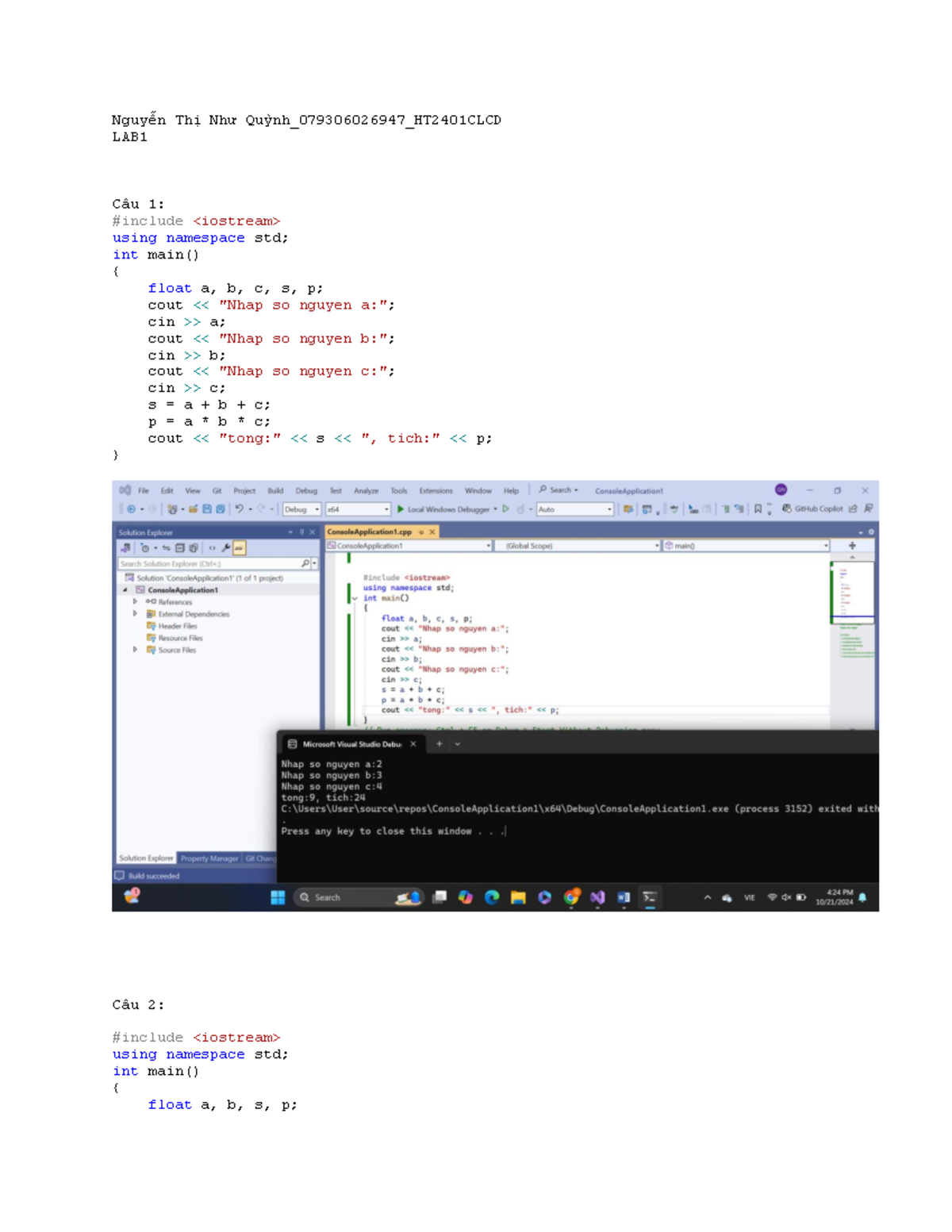Open the Debug configuration dropdown
This screenshot has width=952, height=1232.
(301, 509)
